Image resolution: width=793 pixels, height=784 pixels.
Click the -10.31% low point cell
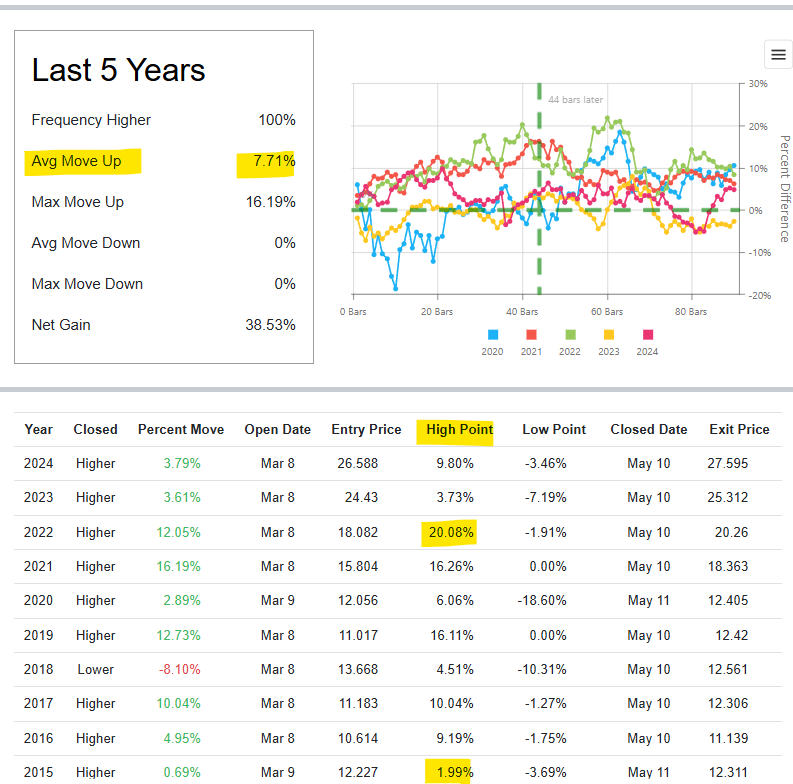click(542, 669)
